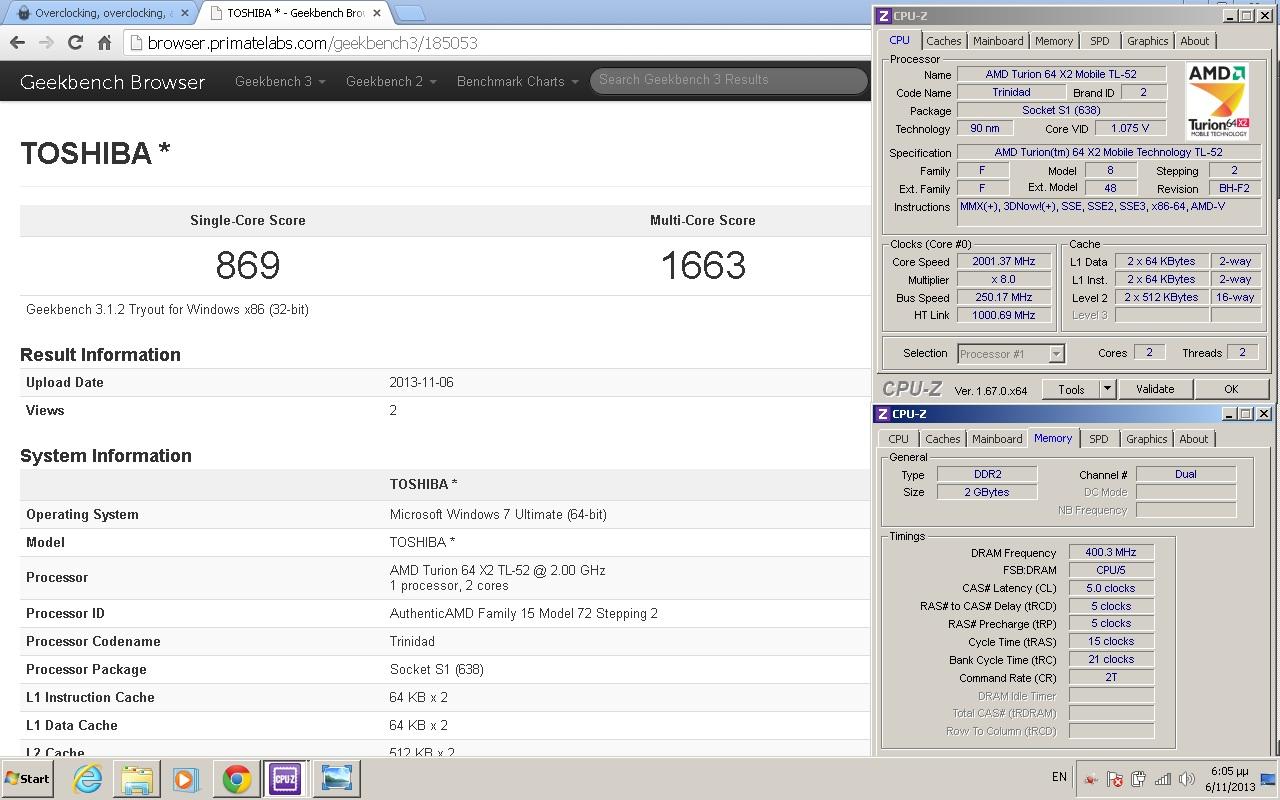Open Windows Media Player from taskbar
The width and height of the screenshot is (1280, 800).
186,778
